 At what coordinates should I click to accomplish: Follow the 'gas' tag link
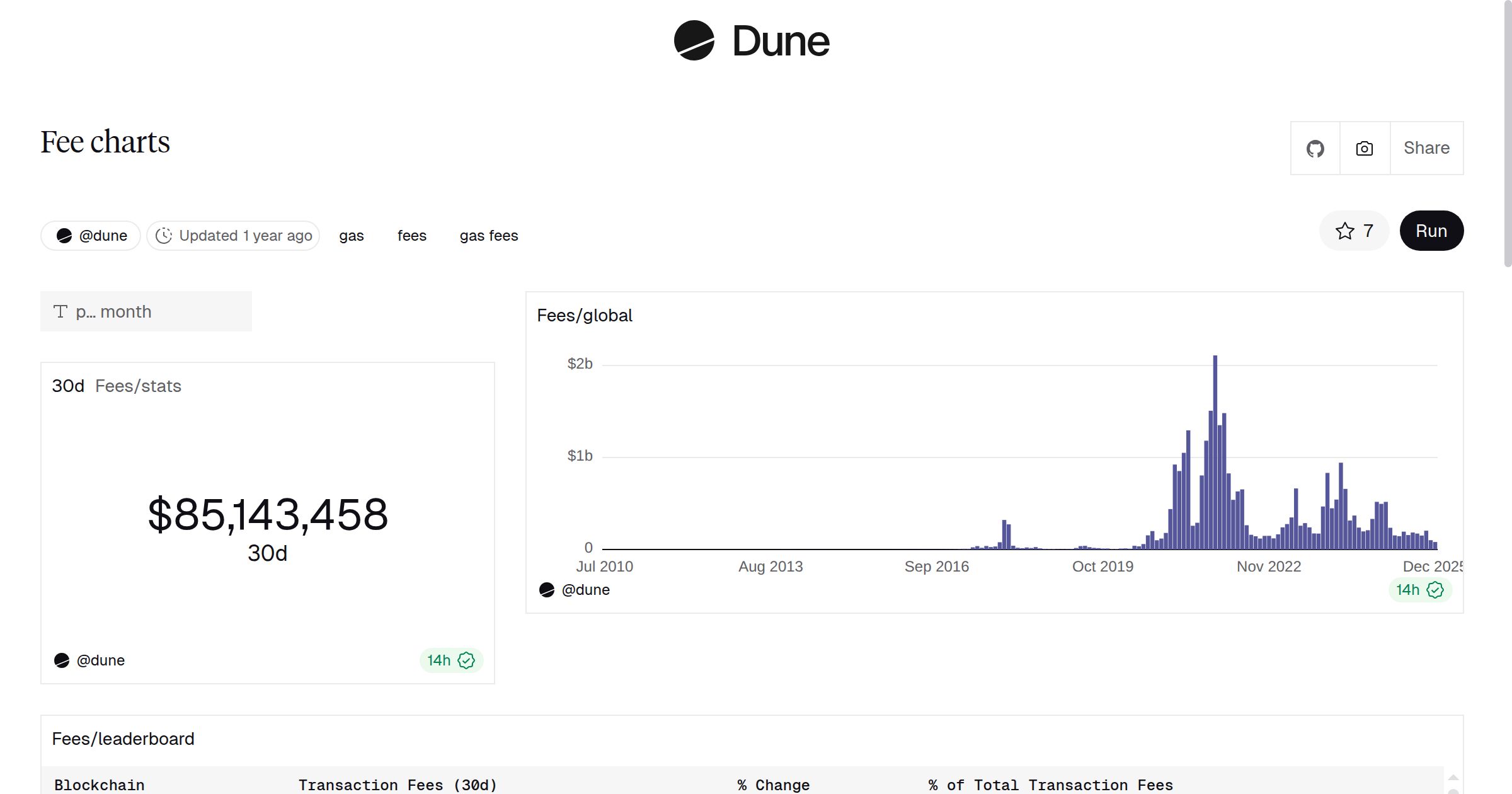(352, 235)
